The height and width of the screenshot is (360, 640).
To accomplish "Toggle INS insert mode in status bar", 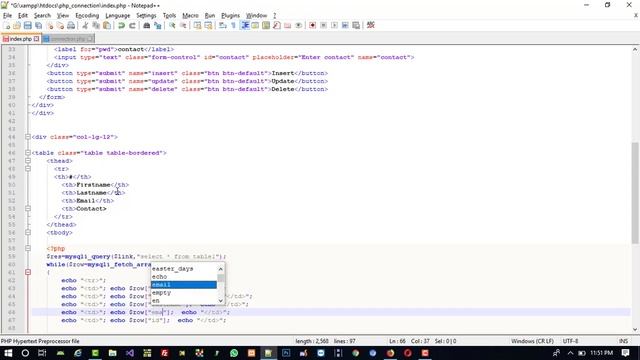I will click(x=623, y=341).
